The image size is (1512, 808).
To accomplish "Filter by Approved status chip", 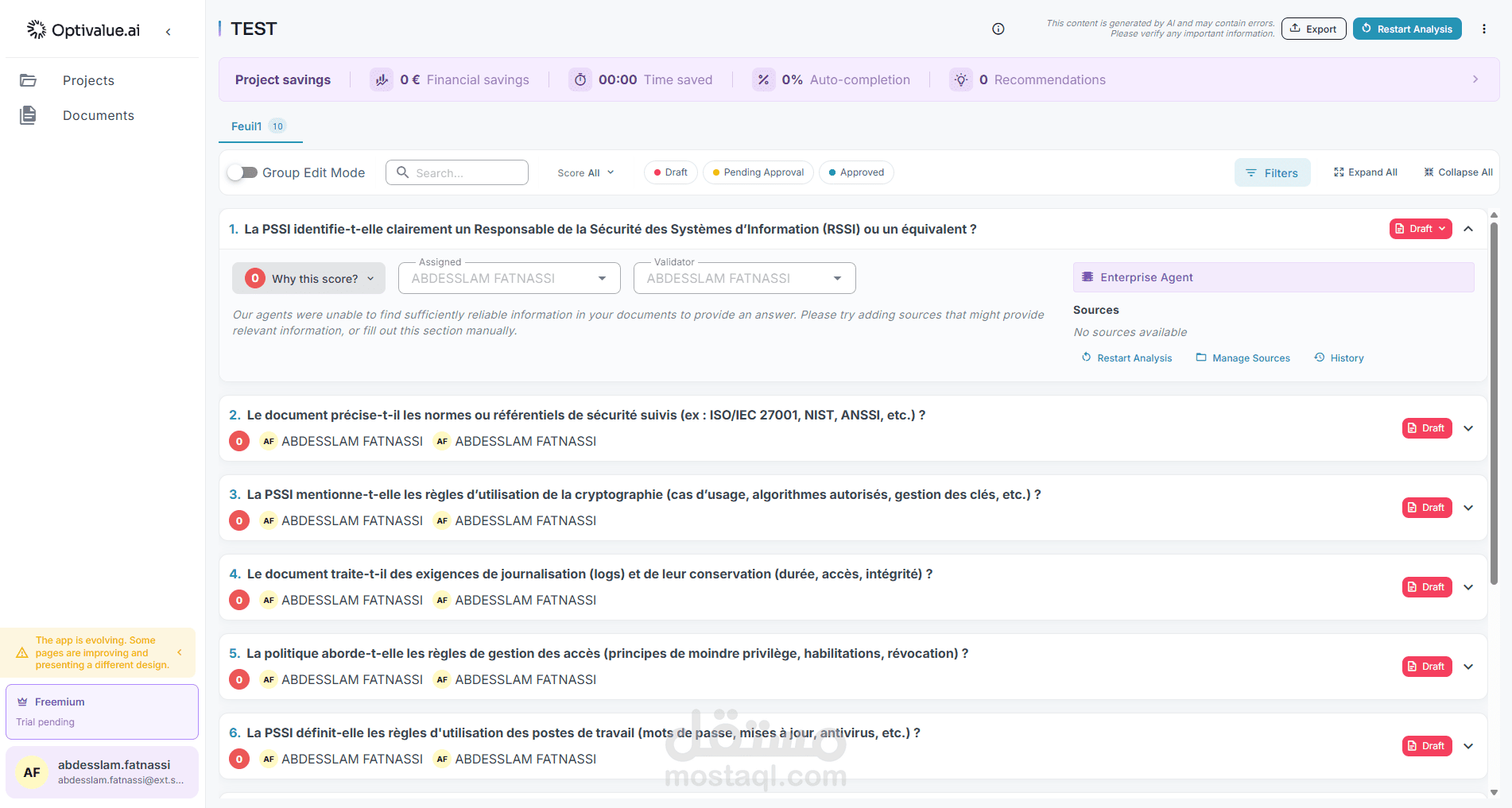I will [856, 172].
